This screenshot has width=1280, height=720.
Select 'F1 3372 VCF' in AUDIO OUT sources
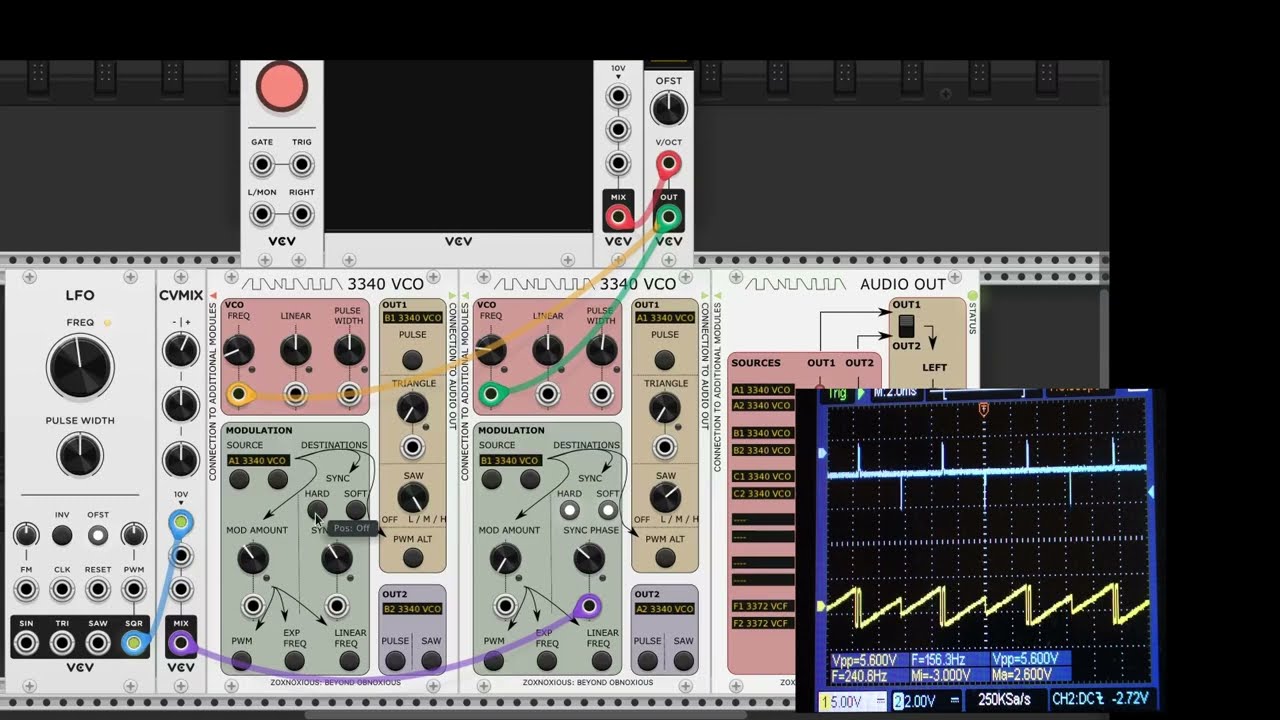pos(762,606)
